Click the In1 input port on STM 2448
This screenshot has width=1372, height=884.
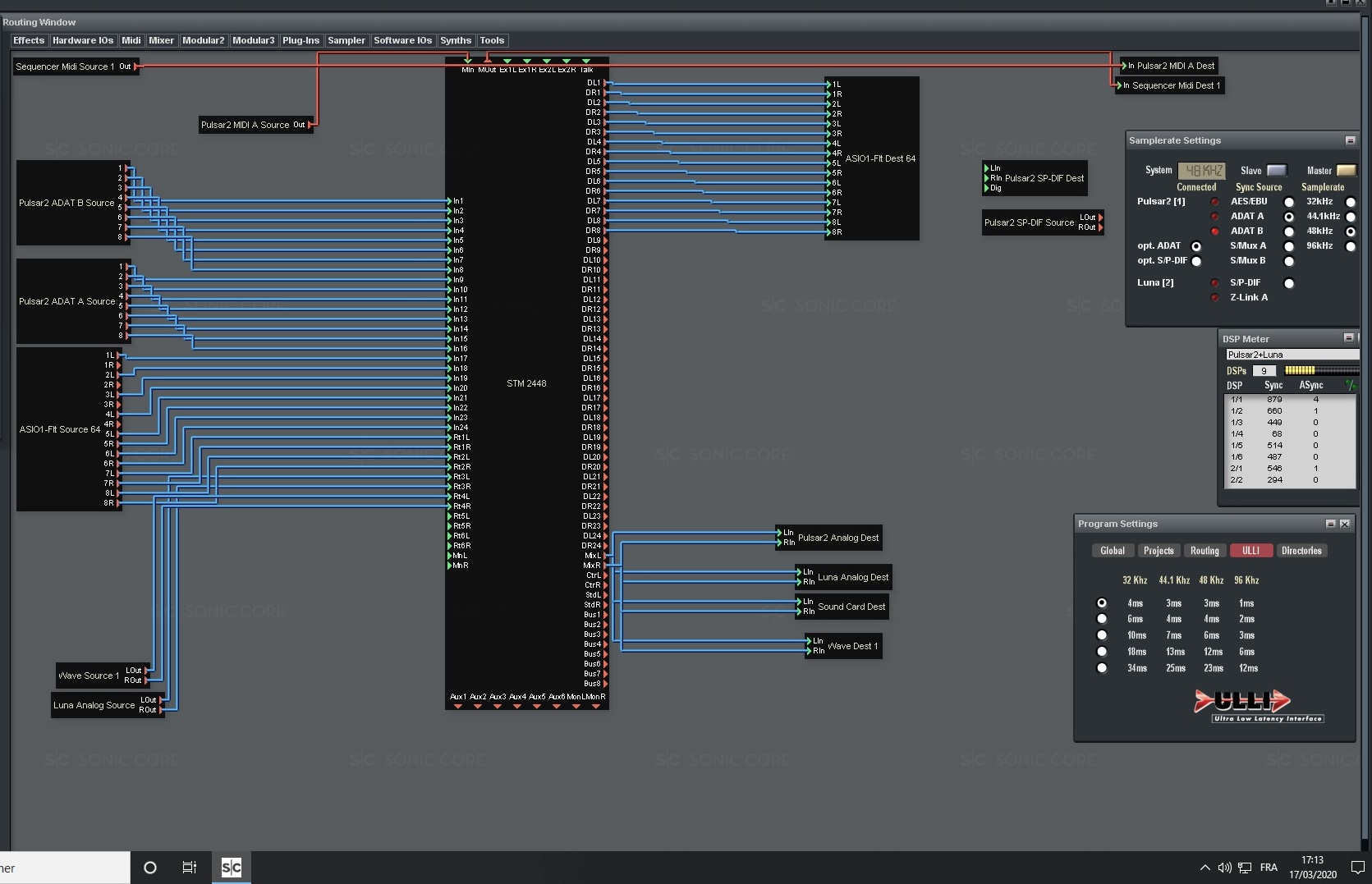tap(450, 201)
